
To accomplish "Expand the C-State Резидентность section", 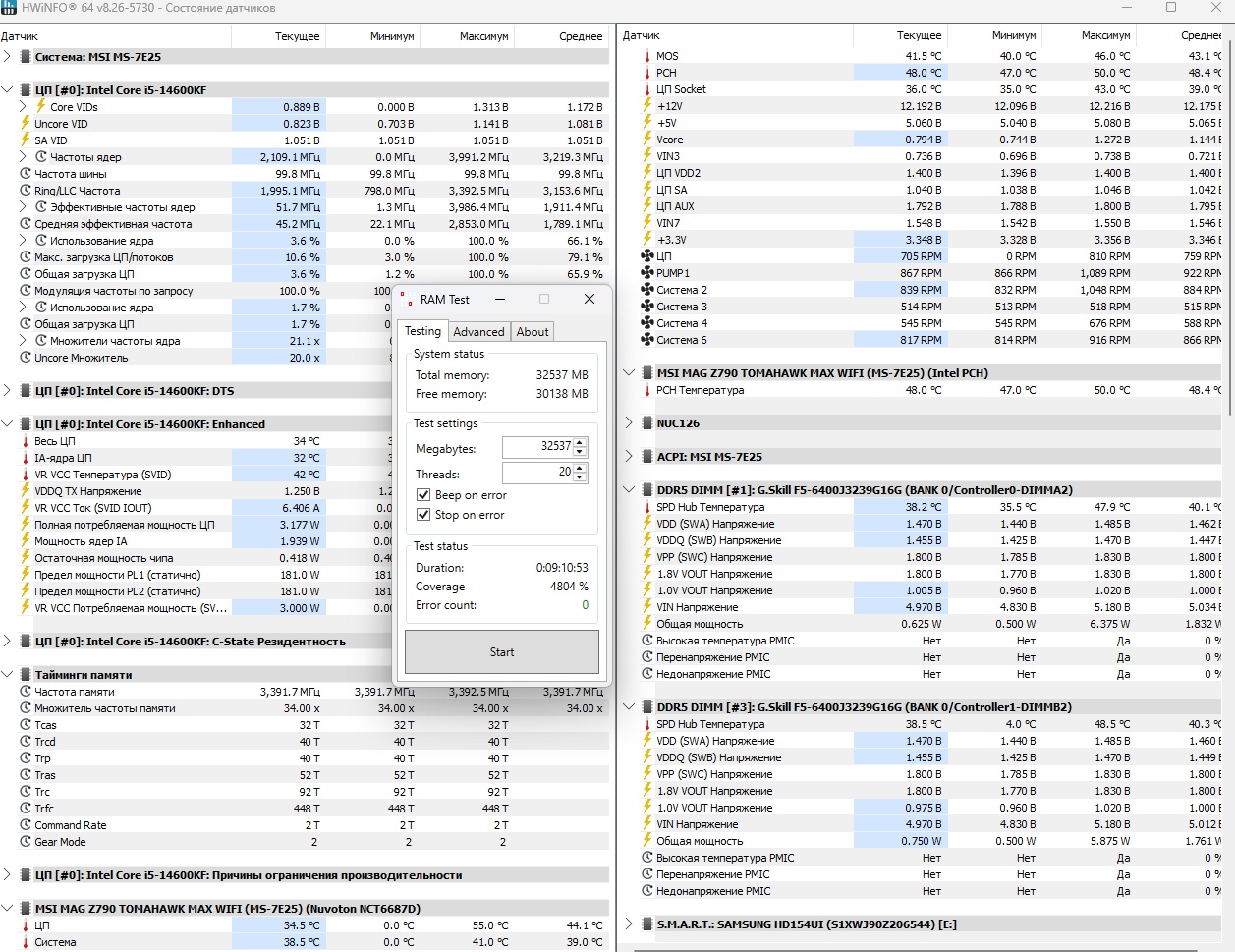I will (8, 642).
